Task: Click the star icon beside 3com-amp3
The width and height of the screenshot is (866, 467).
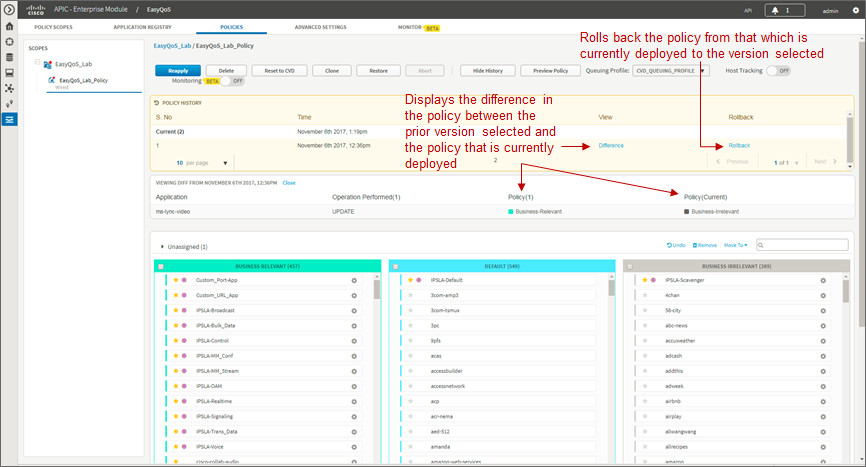Action: click(410, 295)
